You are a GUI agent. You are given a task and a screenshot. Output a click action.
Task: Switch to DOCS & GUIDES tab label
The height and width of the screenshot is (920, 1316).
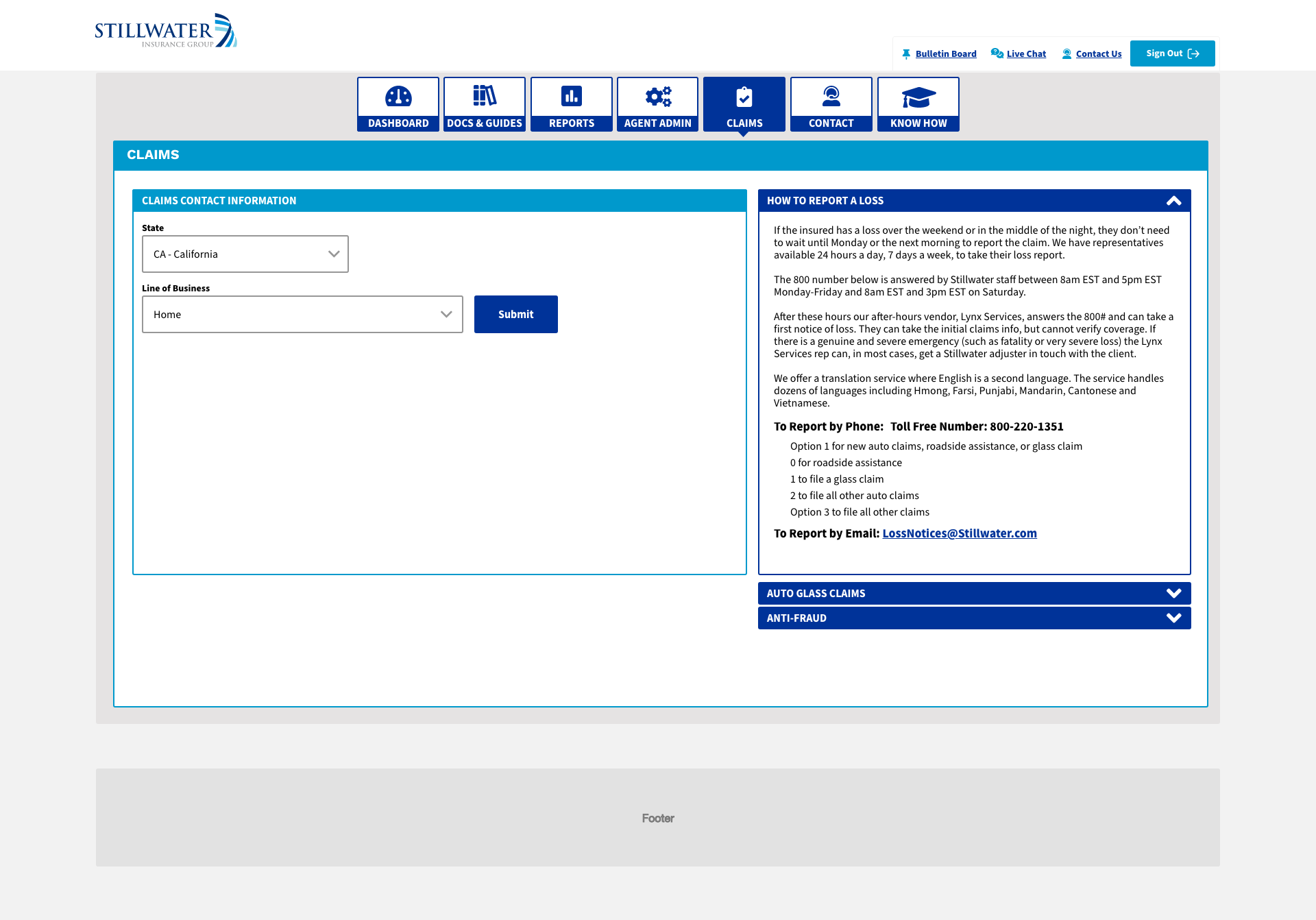(485, 123)
